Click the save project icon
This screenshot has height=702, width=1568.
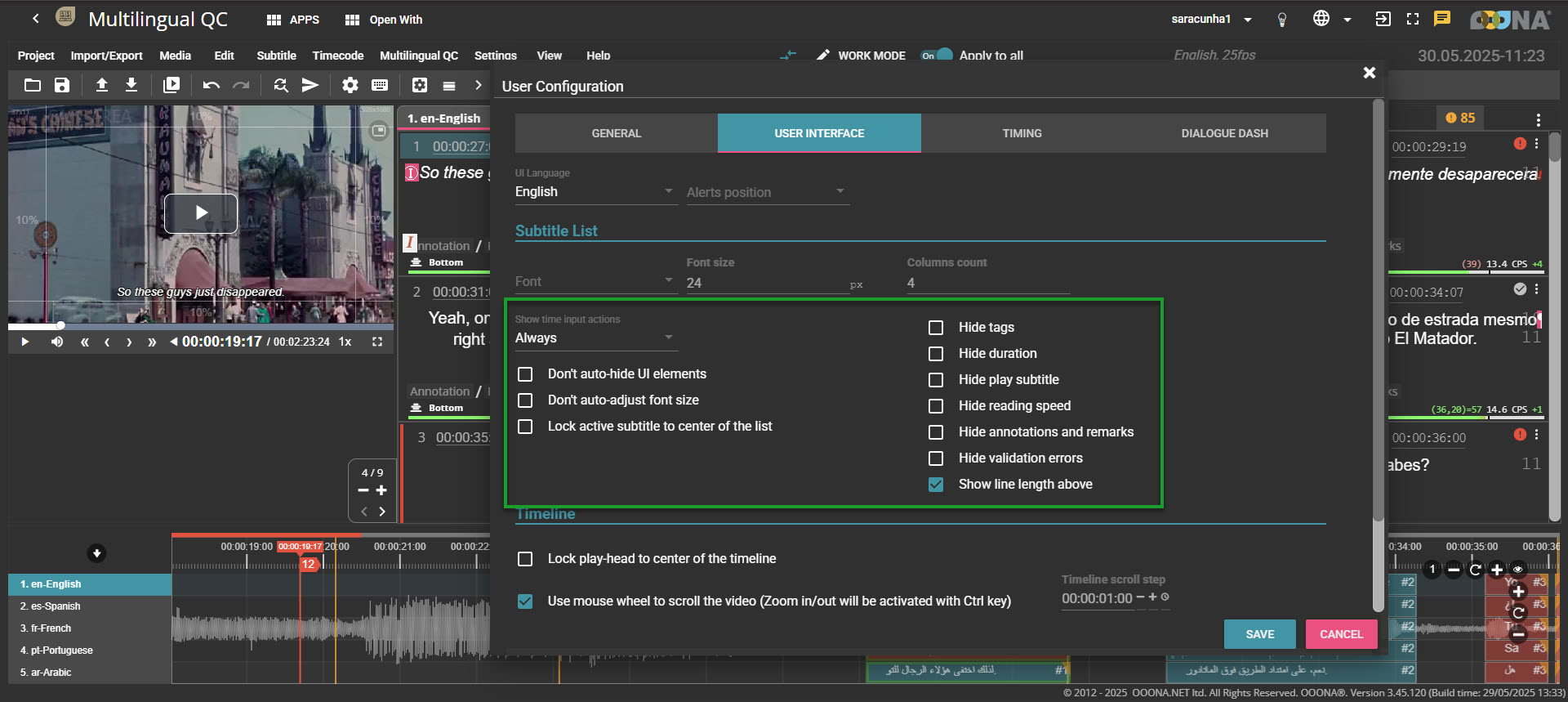coord(62,85)
